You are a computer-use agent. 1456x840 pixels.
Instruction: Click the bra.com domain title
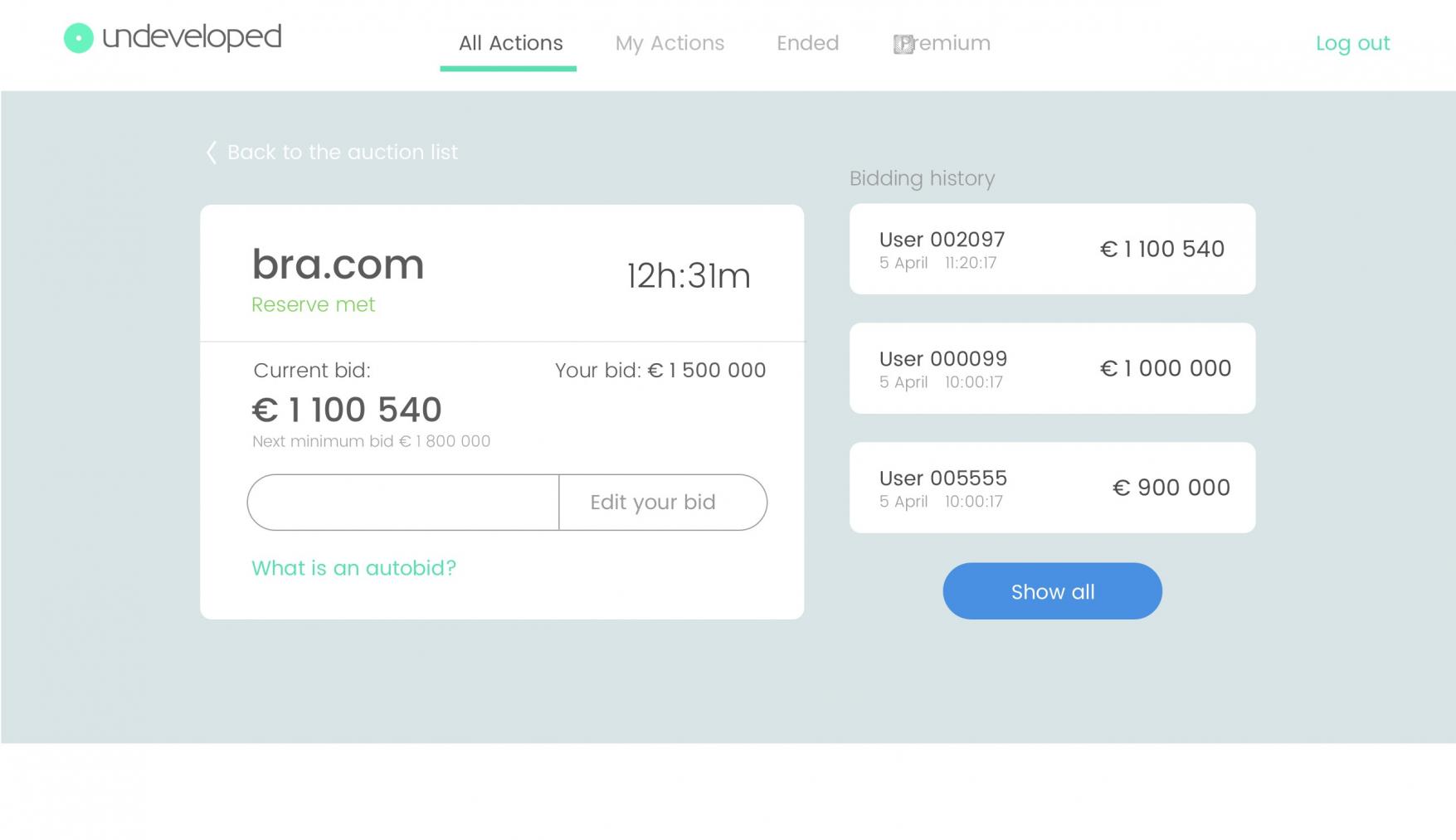(338, 265)
